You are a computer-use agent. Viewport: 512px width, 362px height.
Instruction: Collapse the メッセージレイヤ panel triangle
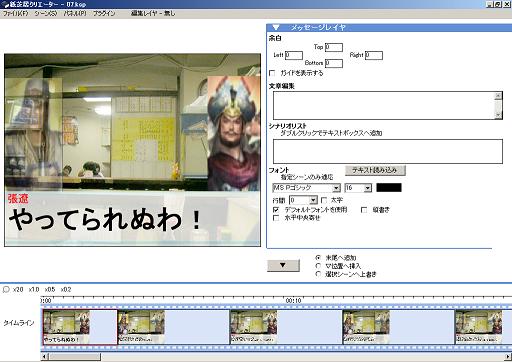(276, 28)
